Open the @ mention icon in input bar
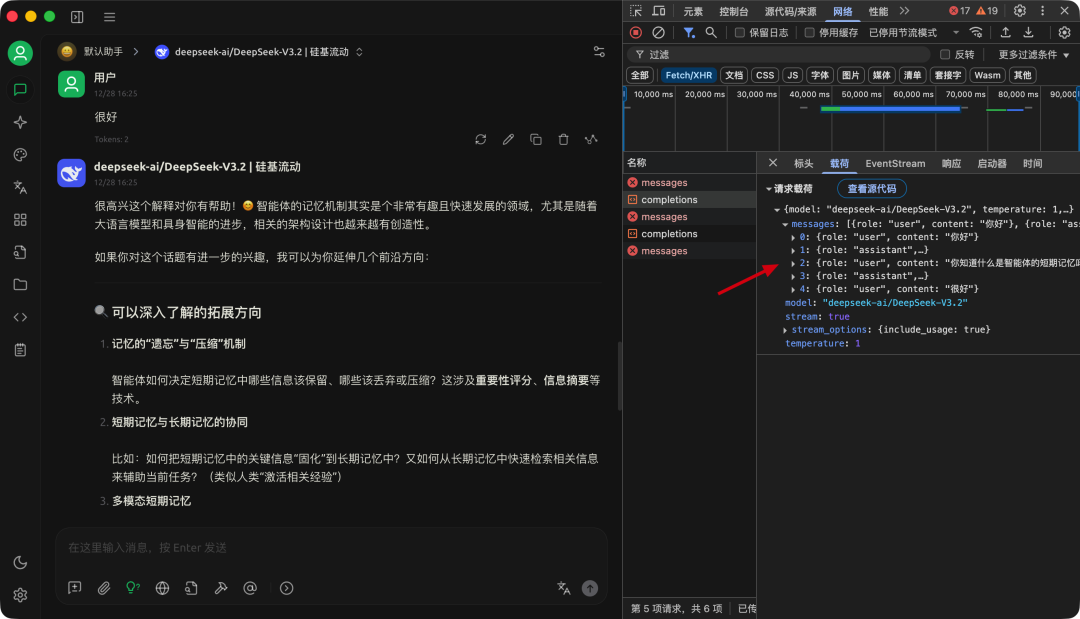Image resolution: width=1080 pixels, height=619 pixels. pos(250,588)
